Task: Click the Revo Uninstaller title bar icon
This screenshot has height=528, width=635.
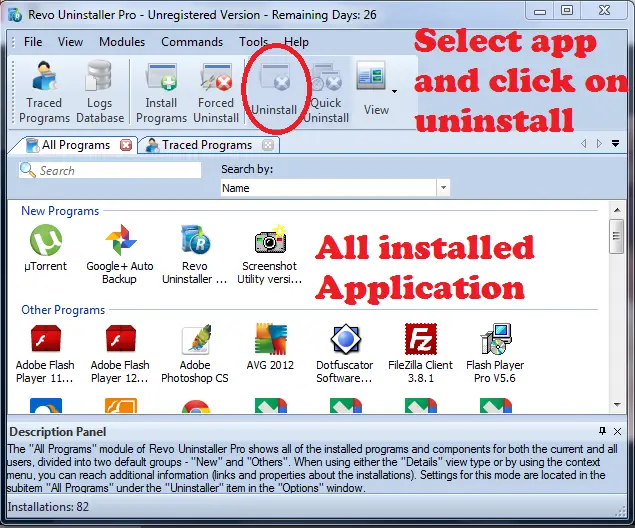Action: (15, 15)
